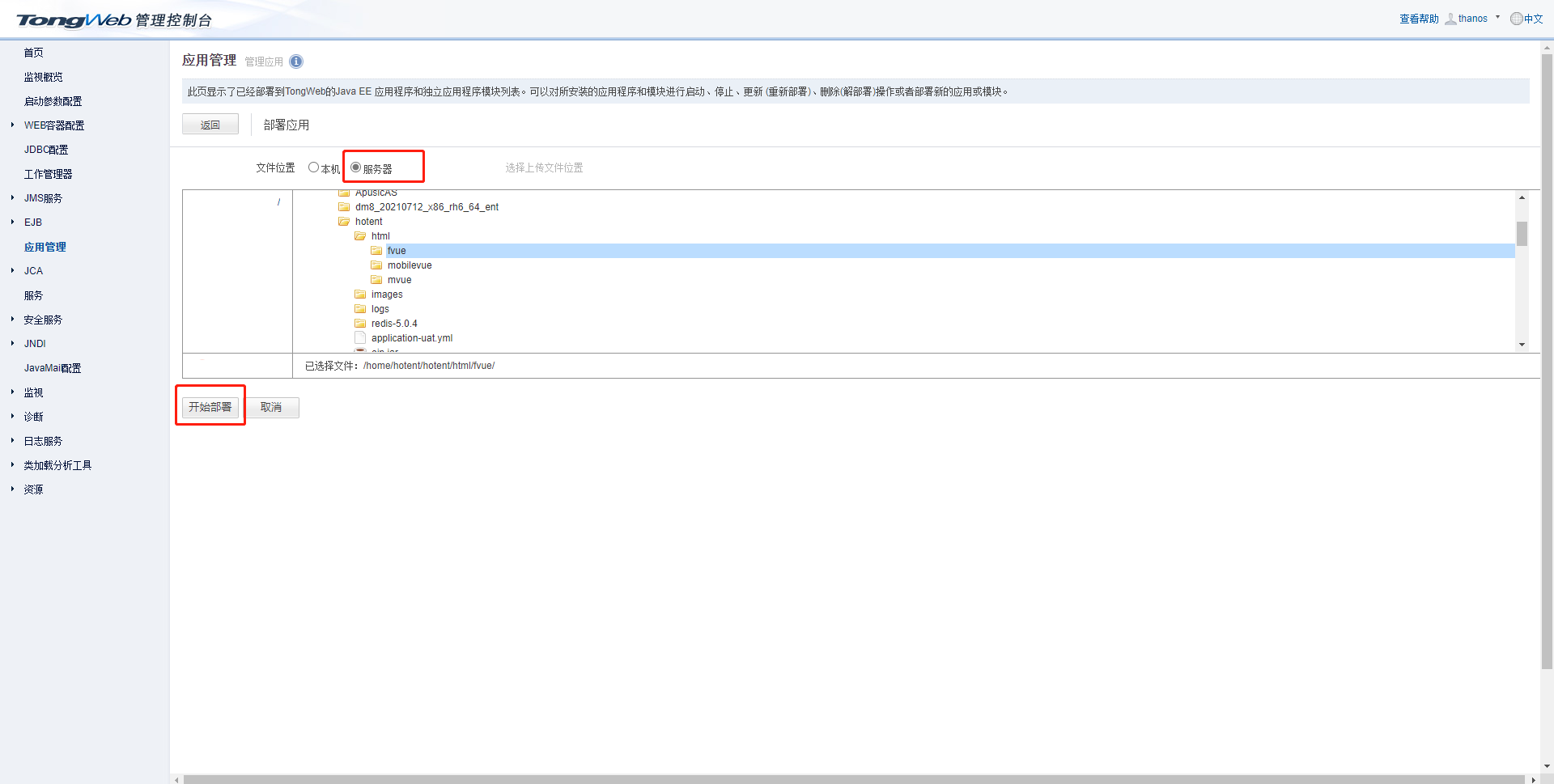This screenshot has height=784, width=1554.
Task: Open JDBC配置 in the sidebar
Action: click(46, 150)
